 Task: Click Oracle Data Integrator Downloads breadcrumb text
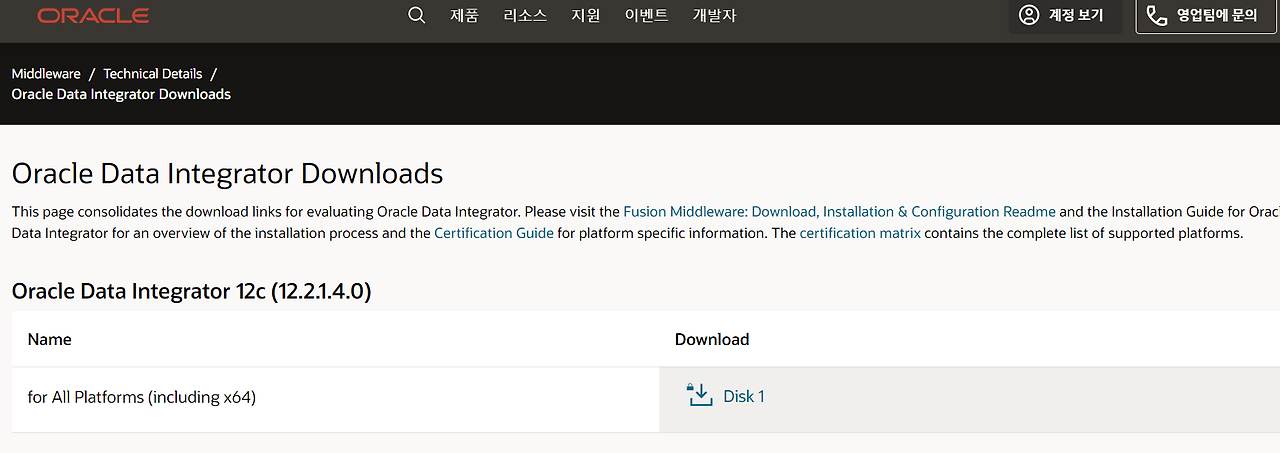coord(121,94)
